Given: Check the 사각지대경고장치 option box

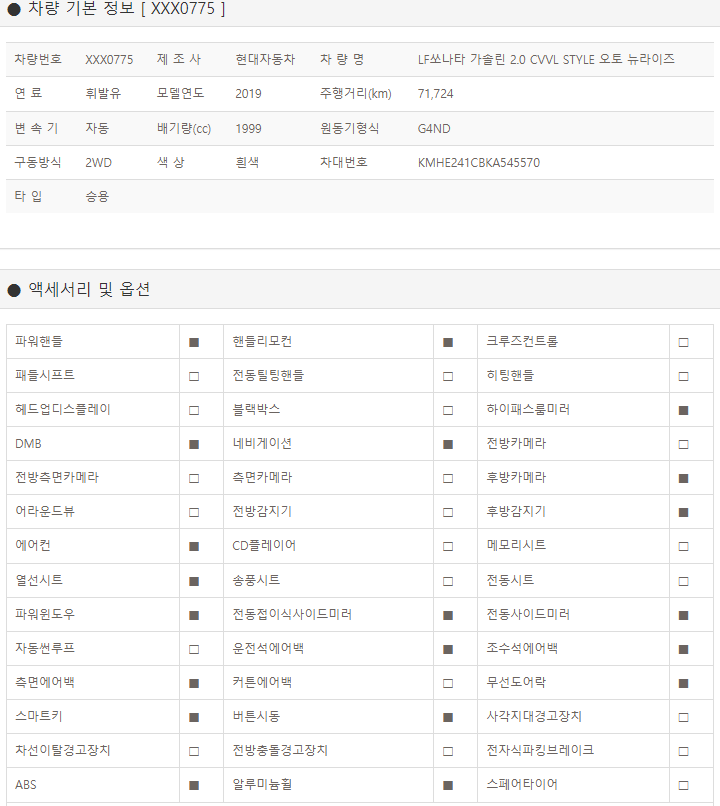Looking at the screenshot, I should click(684, 717).
